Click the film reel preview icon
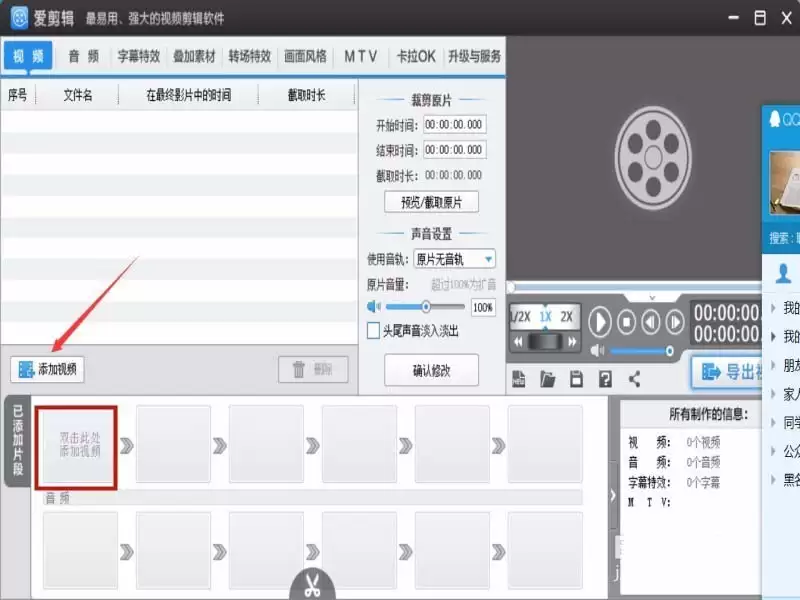The image size is (800, 600). point(653,158)
